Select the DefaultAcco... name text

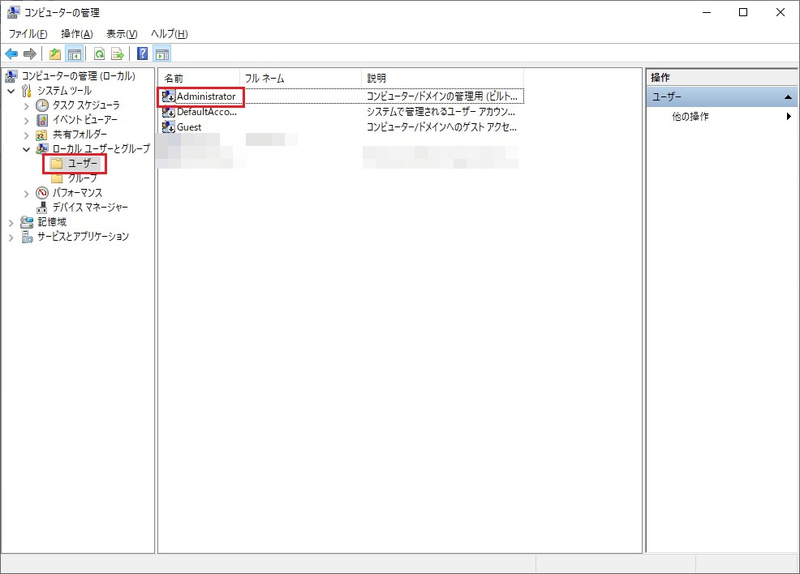click(x=207, y=112)
